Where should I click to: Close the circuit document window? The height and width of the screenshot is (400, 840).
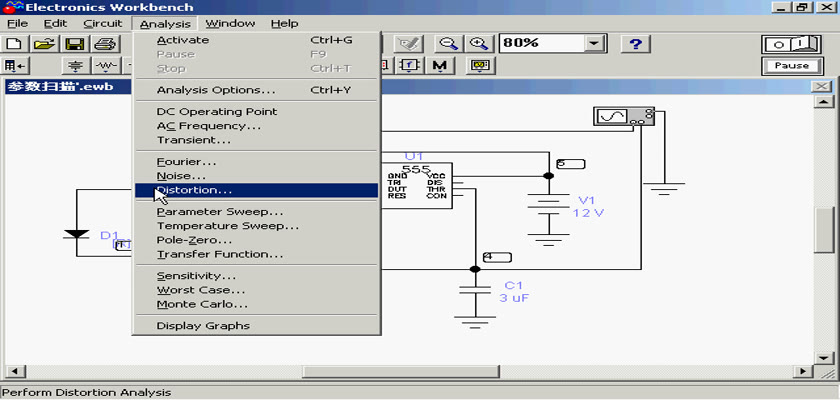821,86
